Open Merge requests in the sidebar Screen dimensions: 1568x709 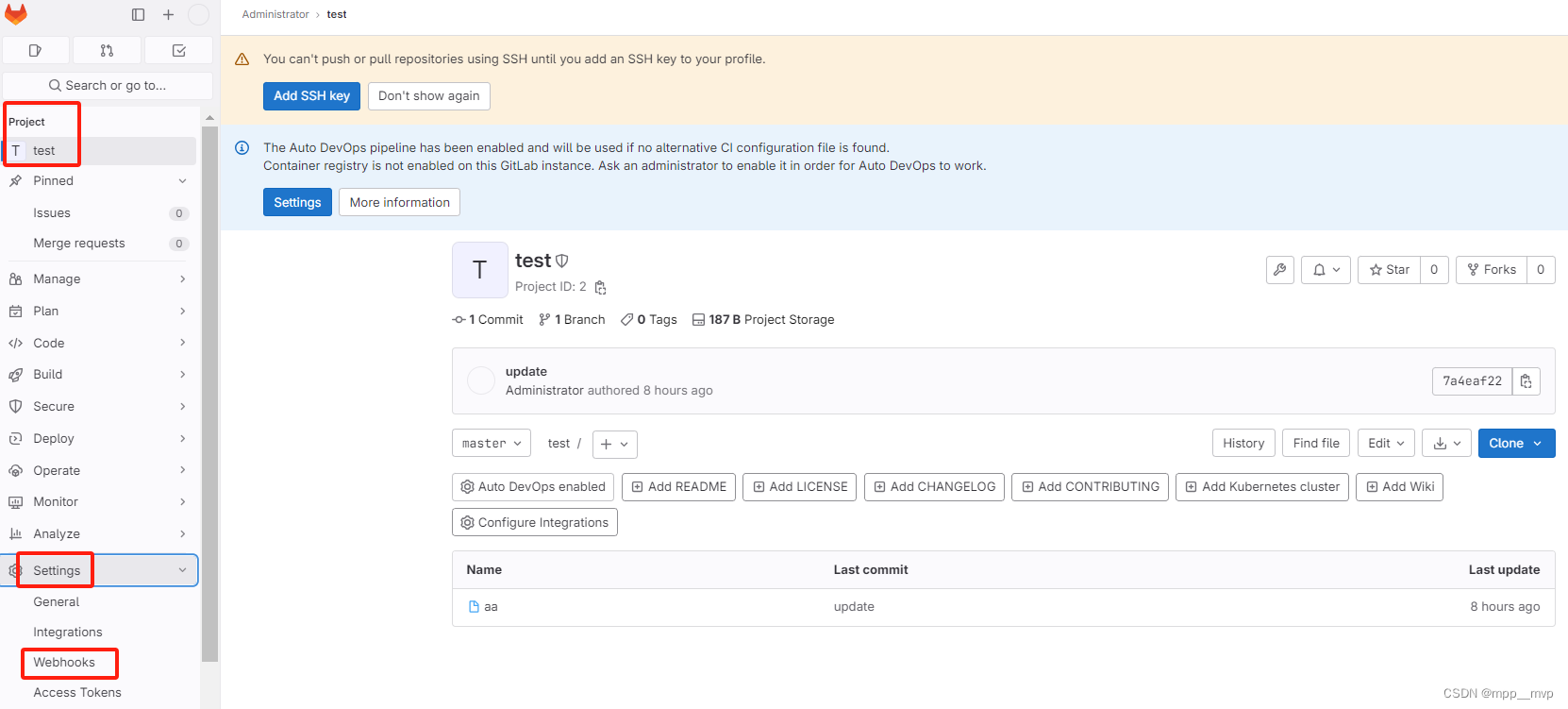(x=100, y=244)
